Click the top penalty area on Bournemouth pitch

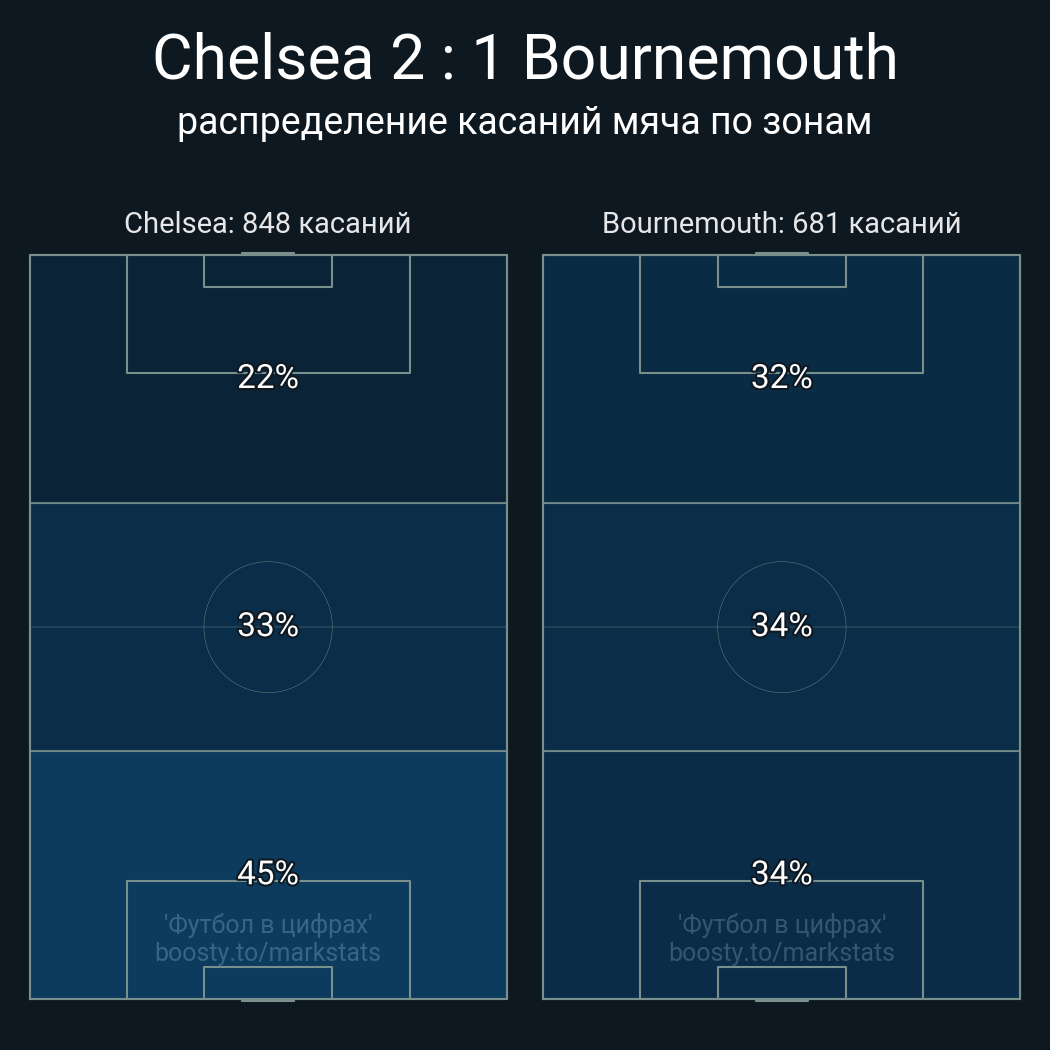click(x=781, y=314)
